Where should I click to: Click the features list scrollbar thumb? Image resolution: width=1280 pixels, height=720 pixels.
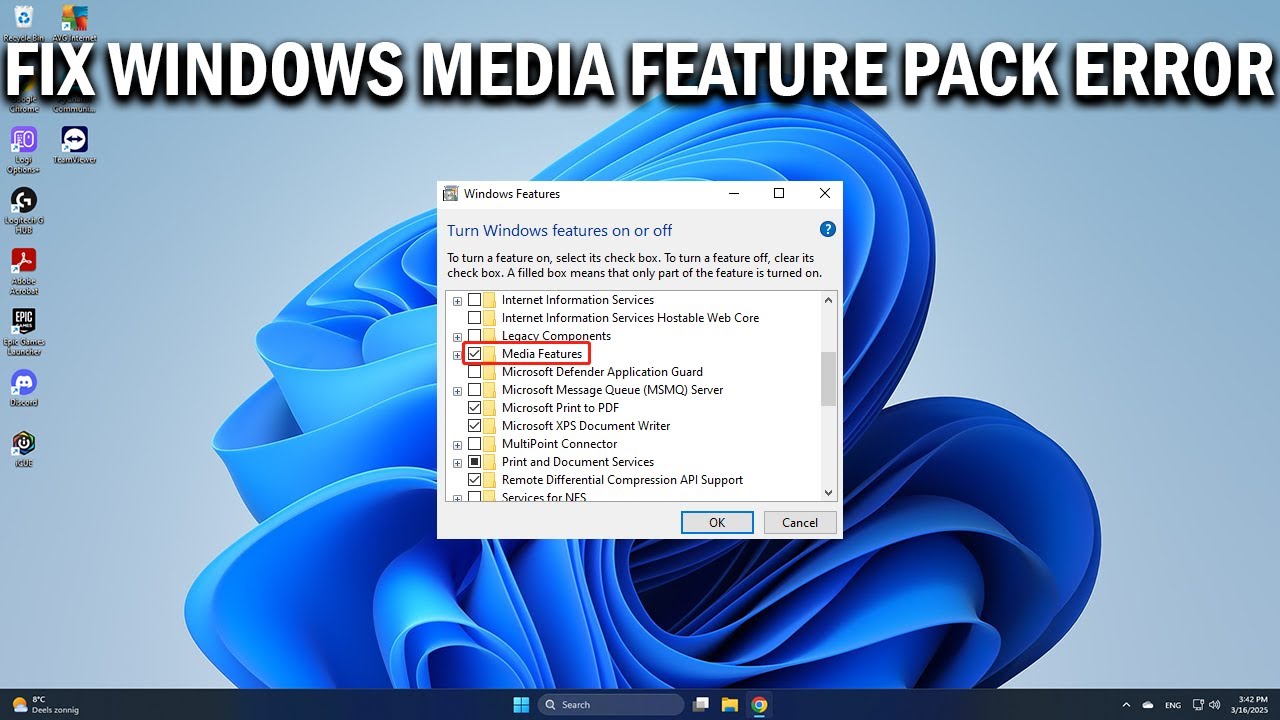tap(828, 379)
